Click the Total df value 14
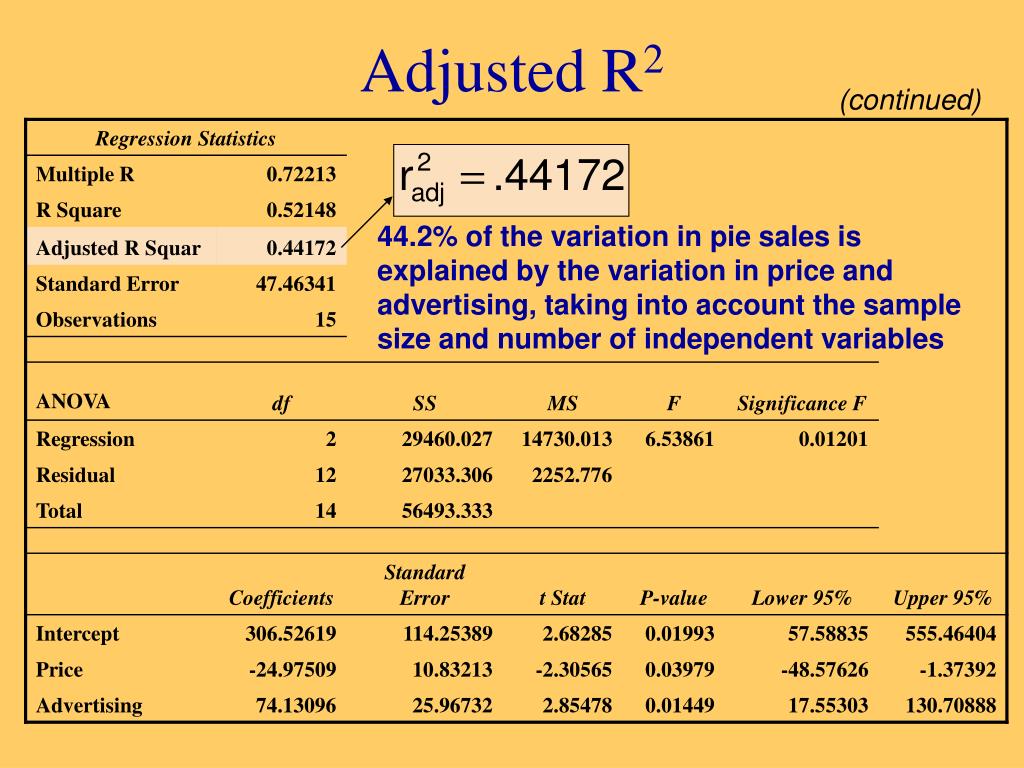The image size is (1024, 768). tap(326, 511)
